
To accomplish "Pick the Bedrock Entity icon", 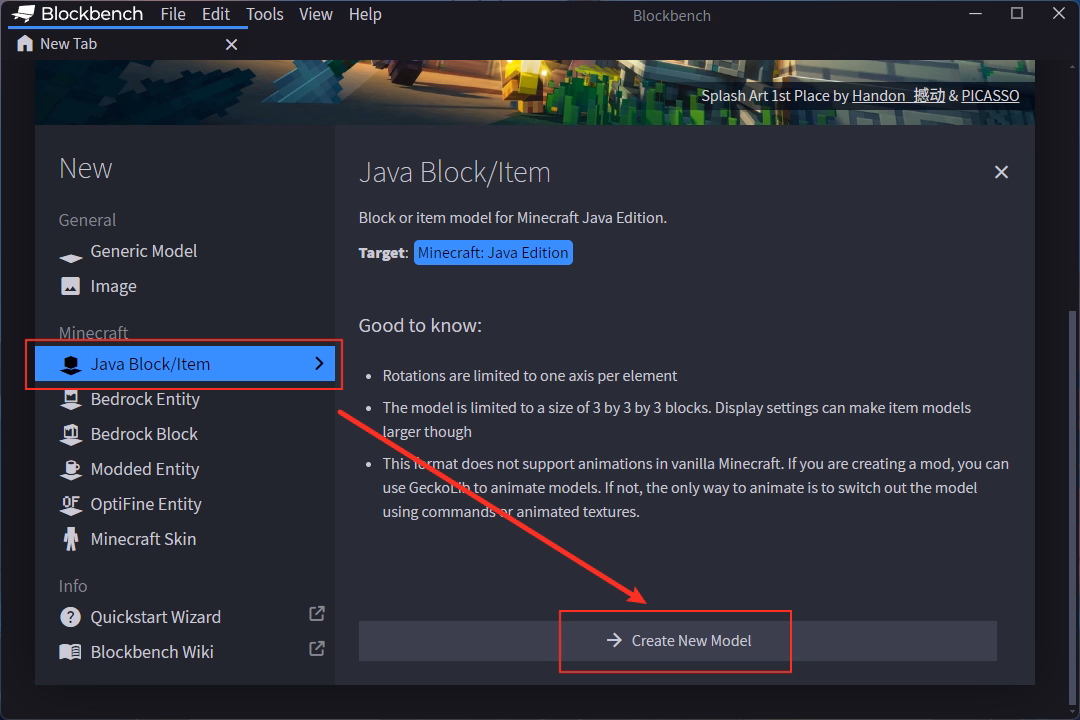I will (x=70, y=399).
